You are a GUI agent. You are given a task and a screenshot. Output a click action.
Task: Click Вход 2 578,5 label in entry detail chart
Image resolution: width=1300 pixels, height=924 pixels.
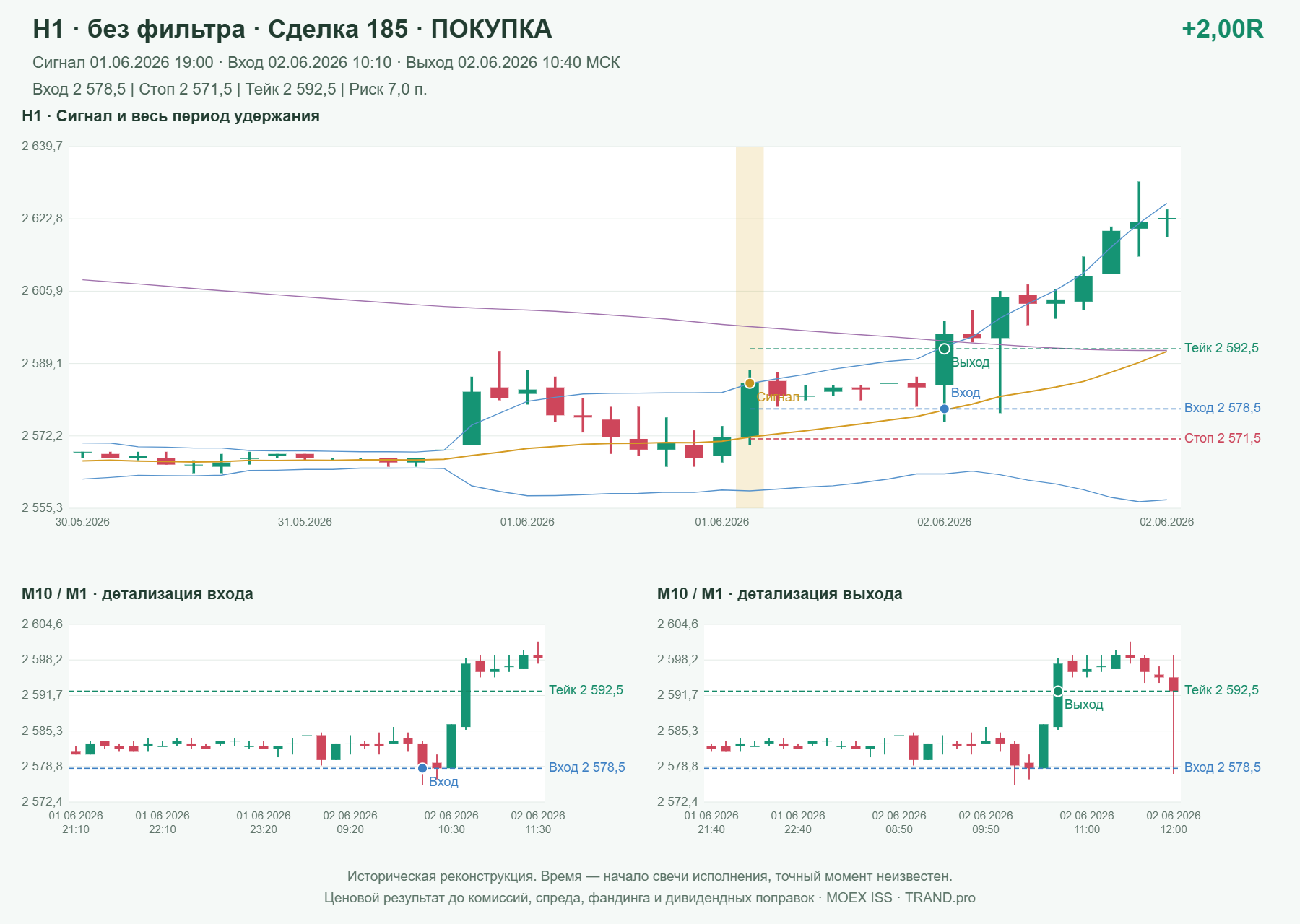pyautogui.click(x=586, y=767)
